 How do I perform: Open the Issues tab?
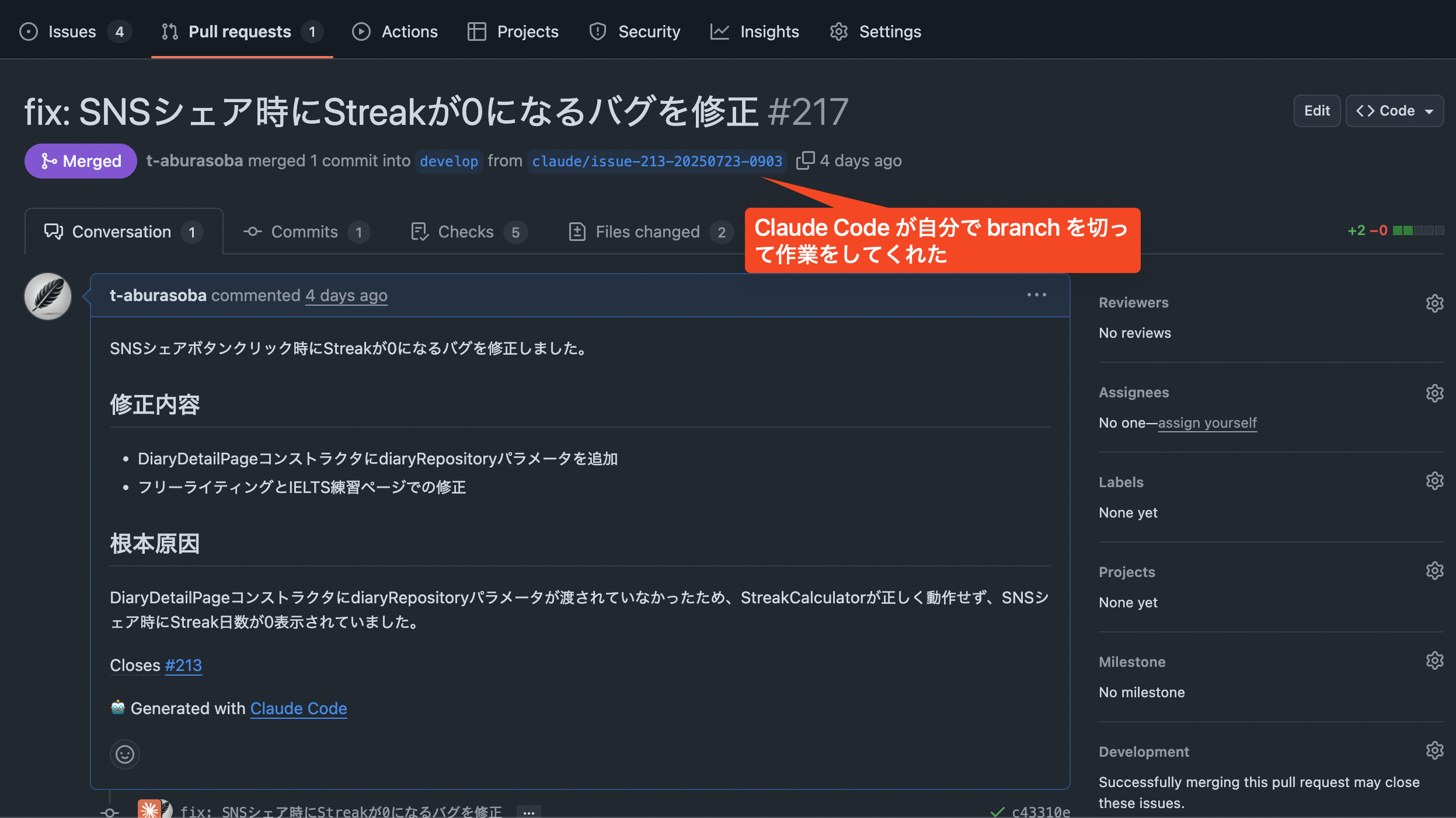click(75, 32)
